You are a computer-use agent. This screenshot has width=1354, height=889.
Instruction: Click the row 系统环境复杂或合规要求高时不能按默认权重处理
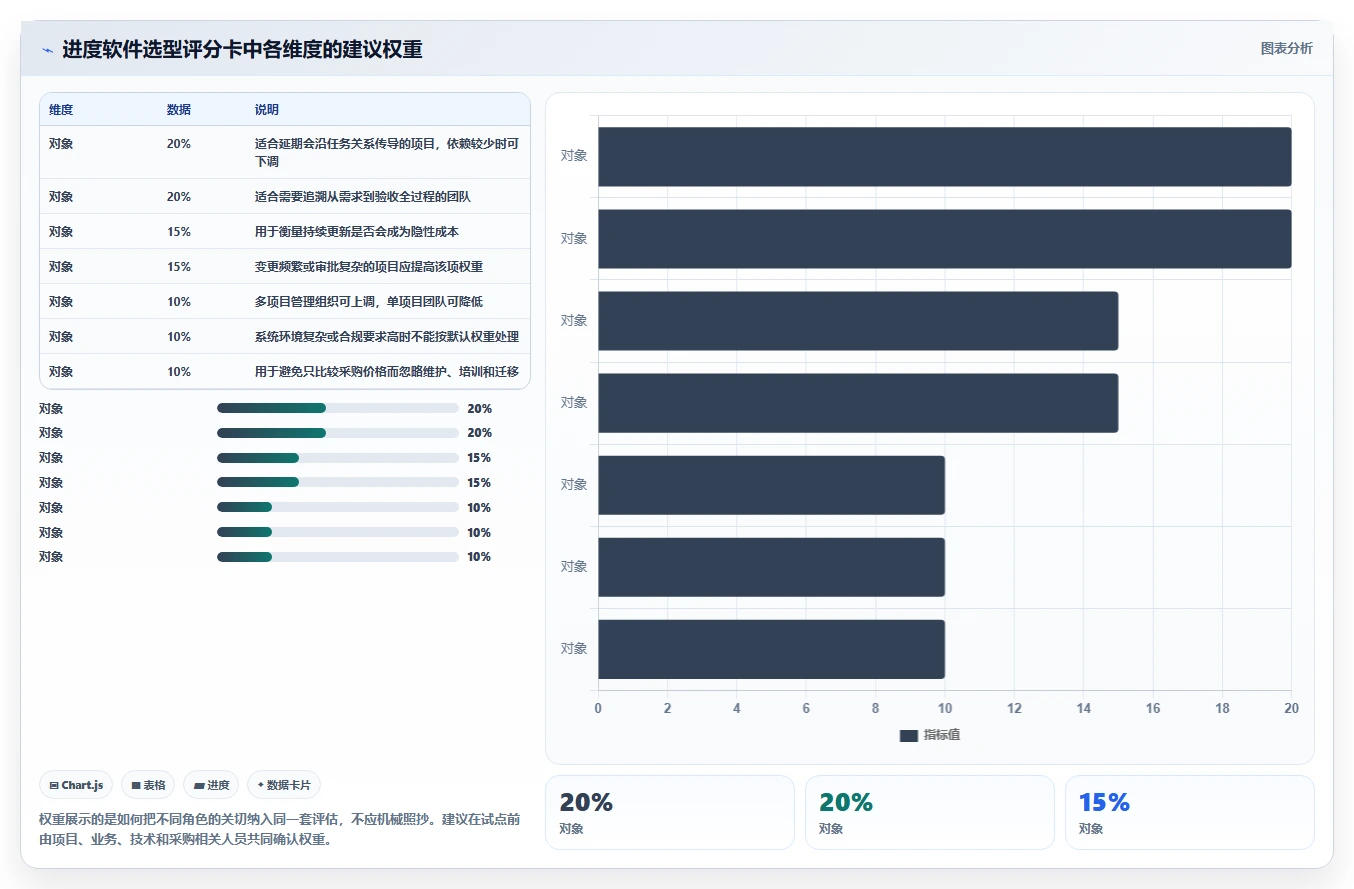(285, 336)
